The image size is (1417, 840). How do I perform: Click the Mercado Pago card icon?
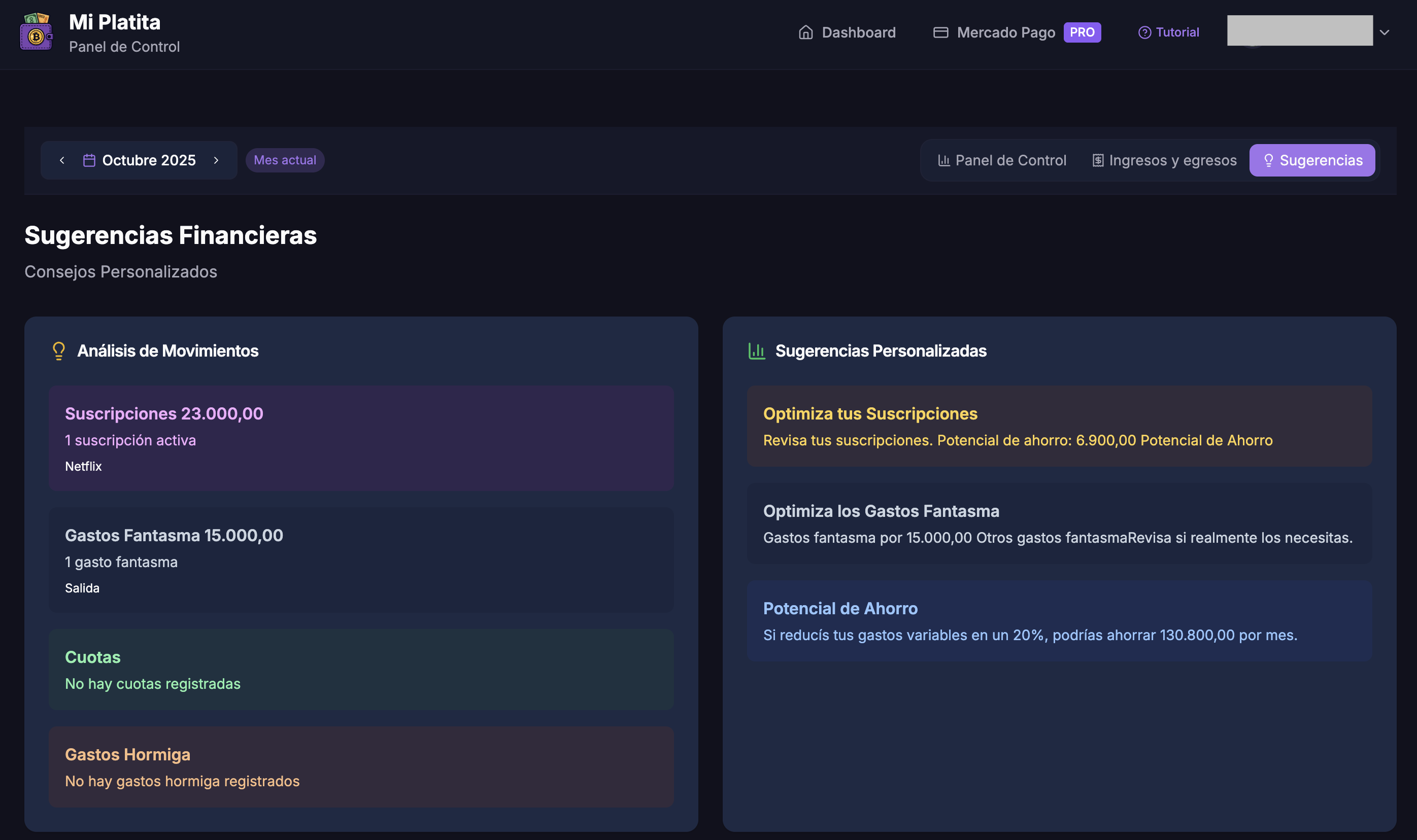pyautogui.click(x=940, y=32)
